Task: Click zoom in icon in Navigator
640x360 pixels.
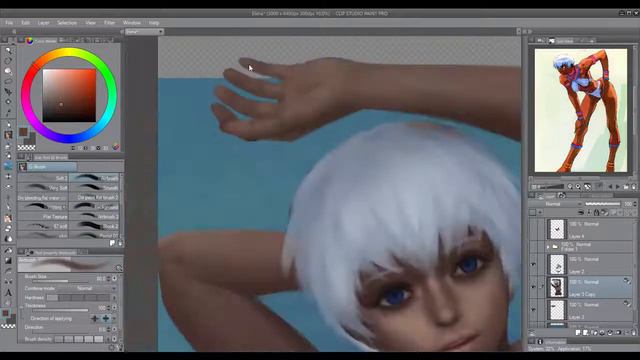Action: [x=578, y=187]
